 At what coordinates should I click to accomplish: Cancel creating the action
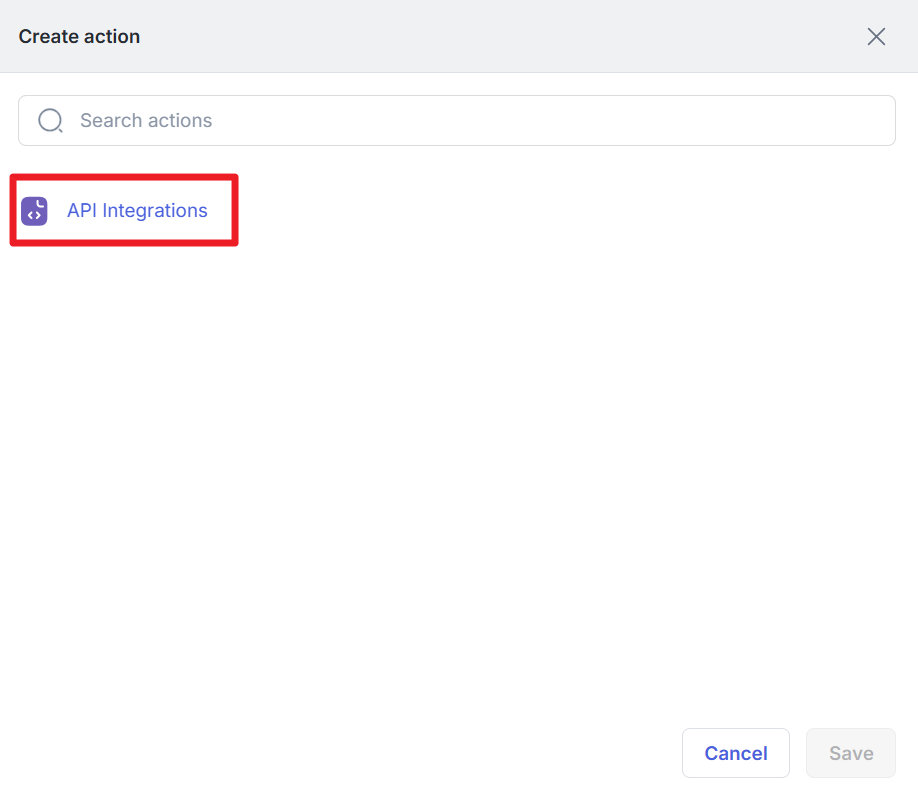click(x=735, y=753)
